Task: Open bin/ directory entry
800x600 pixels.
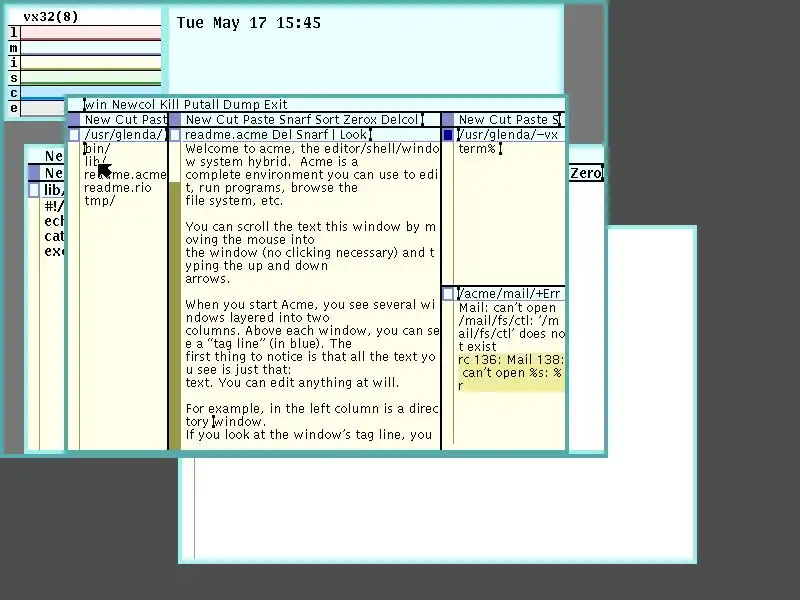Action: [97, 149]
